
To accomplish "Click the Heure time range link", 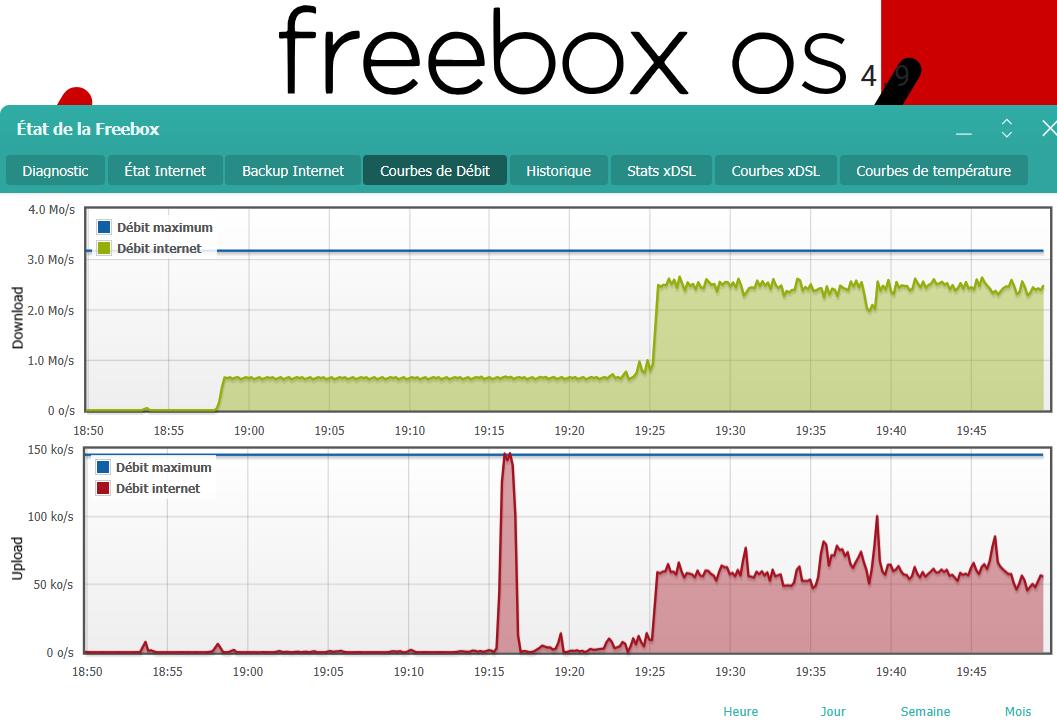I will click(x=740, y=711).
